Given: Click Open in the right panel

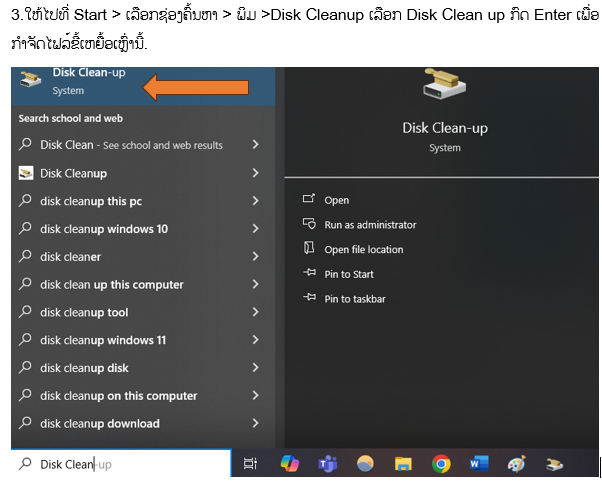Looking at the screenshot, I should [x=336, y=200].
